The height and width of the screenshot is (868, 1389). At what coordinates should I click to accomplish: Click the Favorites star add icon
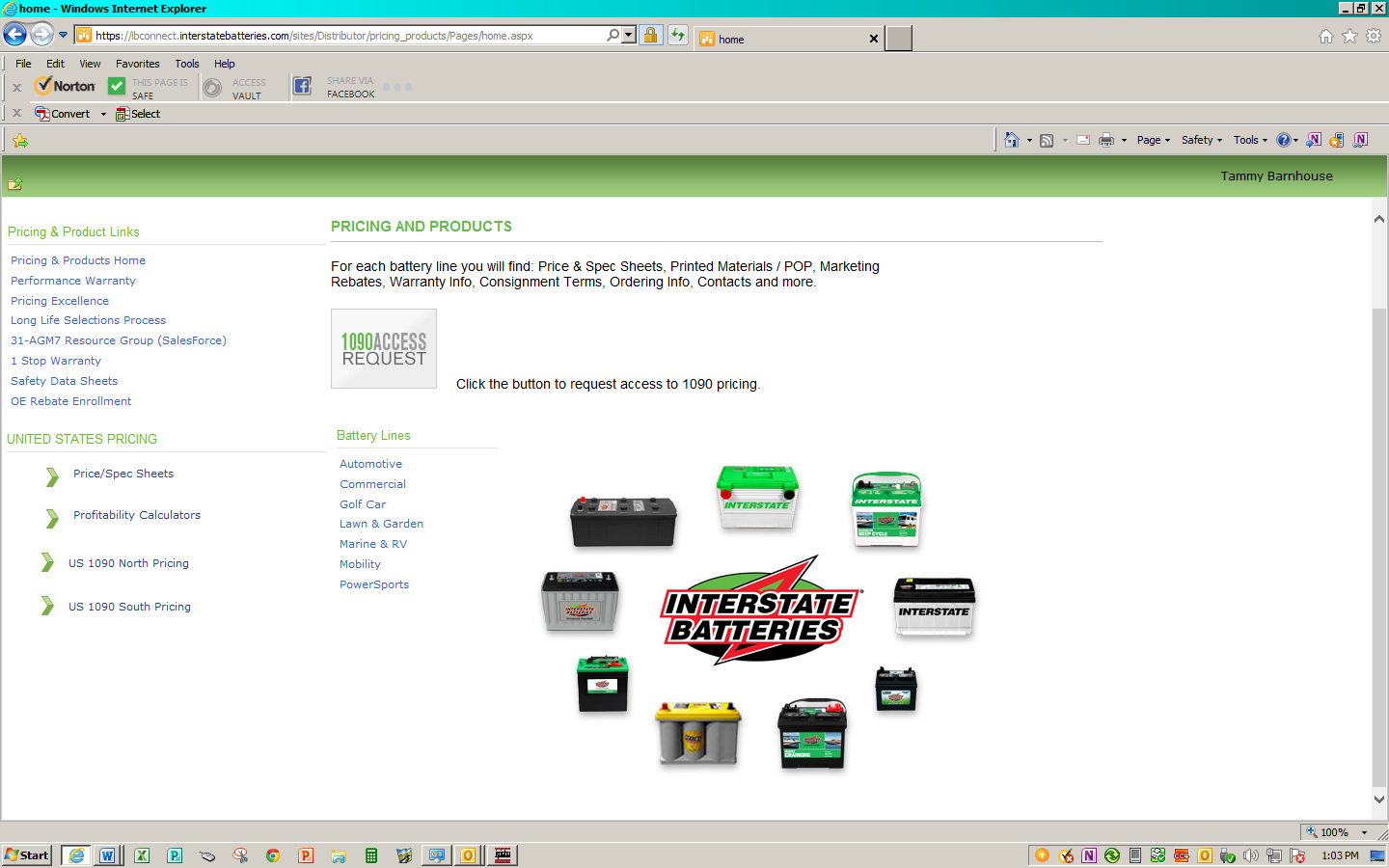click(x=20, y=141)
